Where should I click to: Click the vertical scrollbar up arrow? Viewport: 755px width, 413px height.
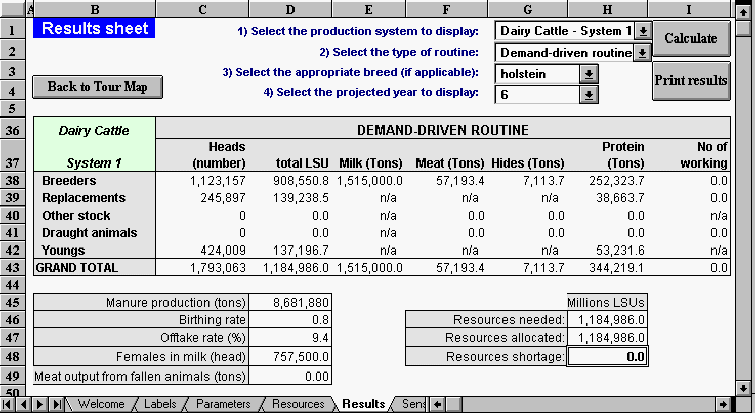point(746,9)
